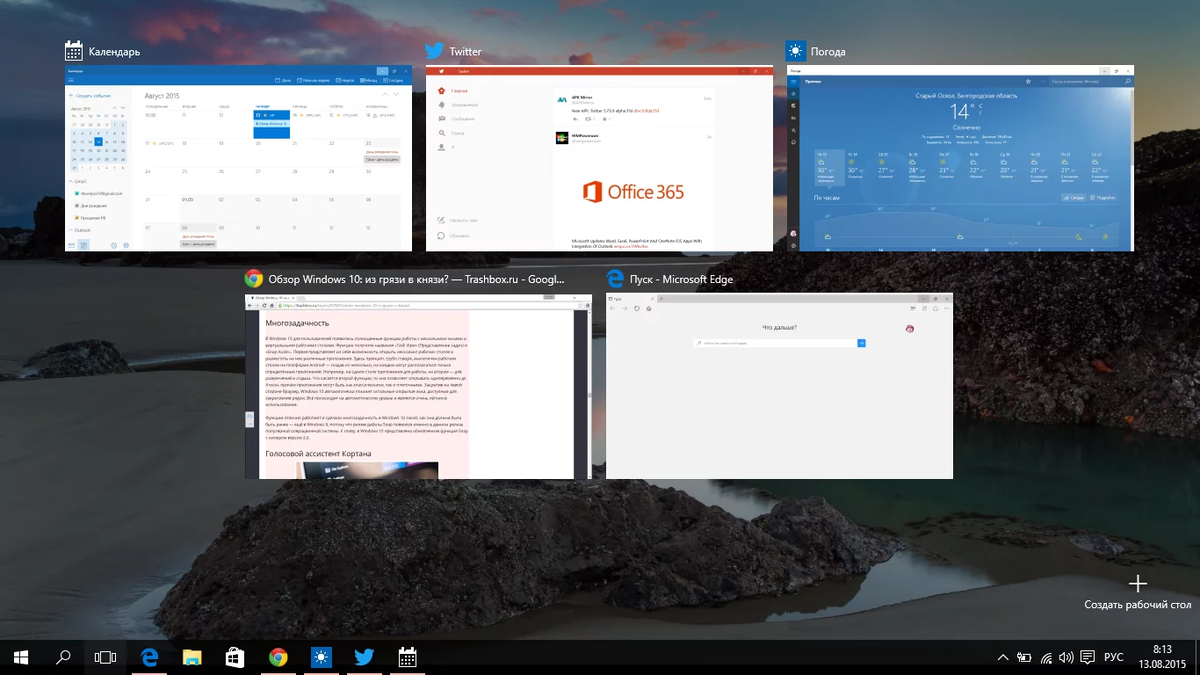Viewport: 1200px width, 675px height.
Task: Open the Wi-Fi network tray icon
Action: pyautogui.click(x=1046, y=657)
